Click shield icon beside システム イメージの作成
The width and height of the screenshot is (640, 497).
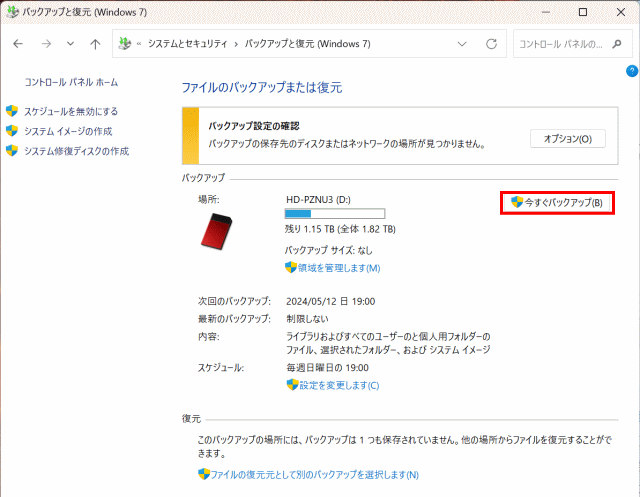click(12, 131)
